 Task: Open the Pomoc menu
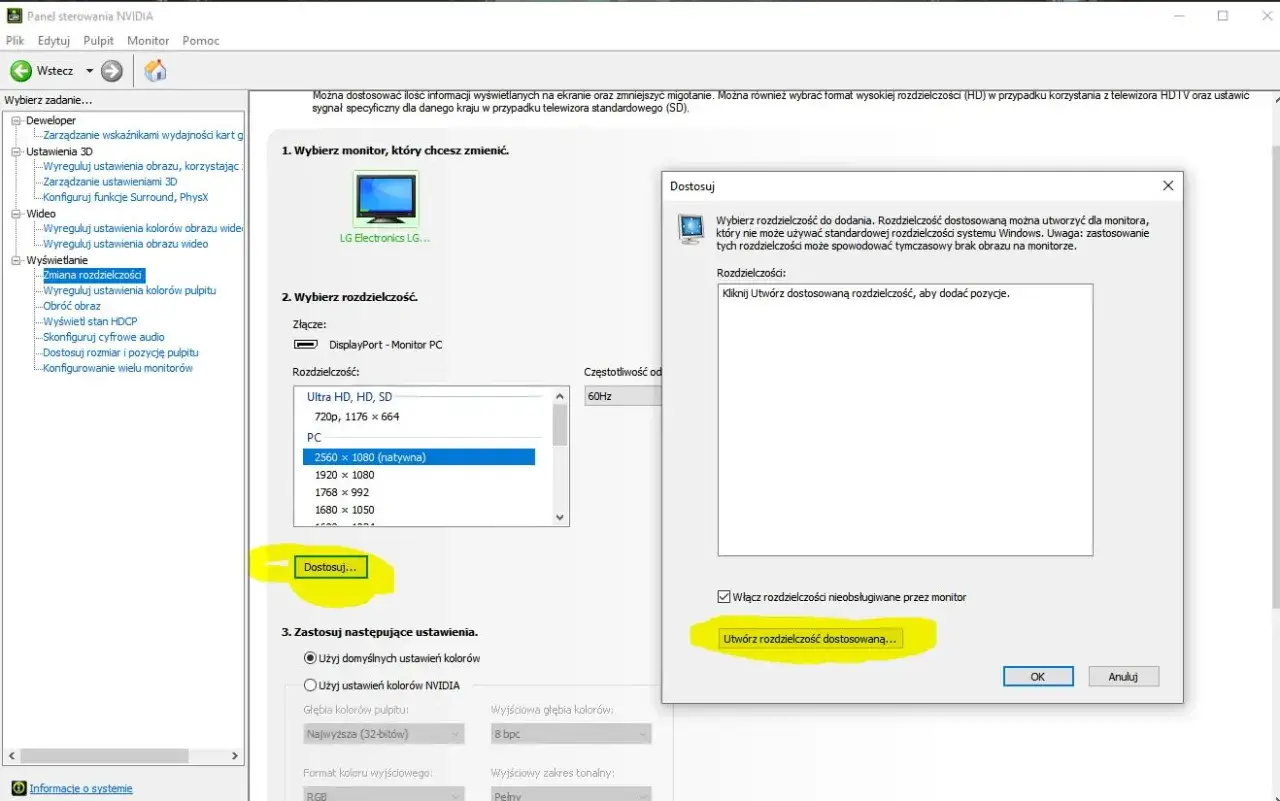pos(201,41)
